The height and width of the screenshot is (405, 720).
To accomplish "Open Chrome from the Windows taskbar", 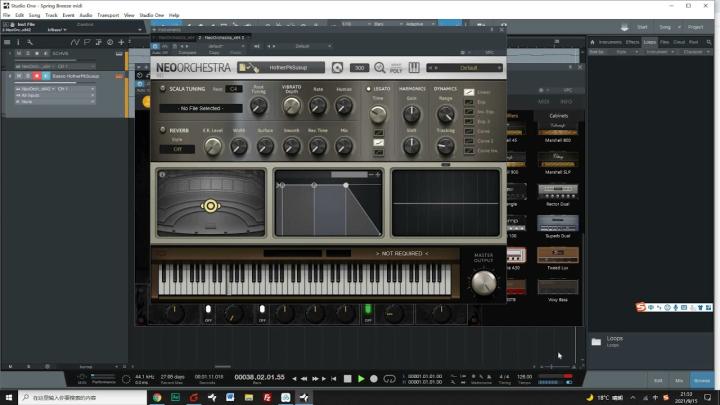I will (x=157, y=397).
